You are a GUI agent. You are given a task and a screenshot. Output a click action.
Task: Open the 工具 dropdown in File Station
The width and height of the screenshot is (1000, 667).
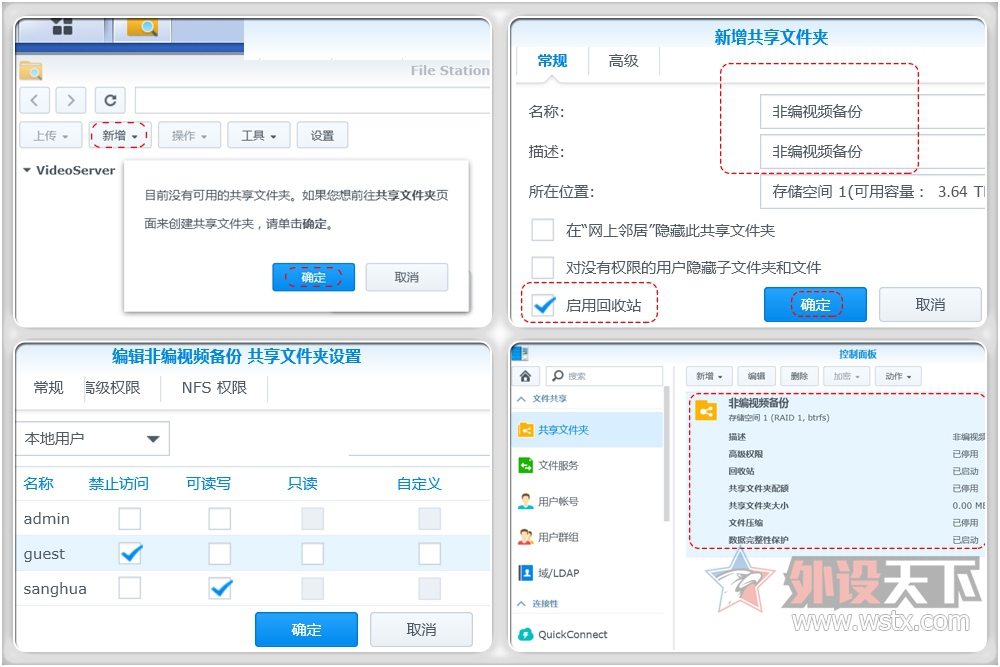[x=259, y=135]
